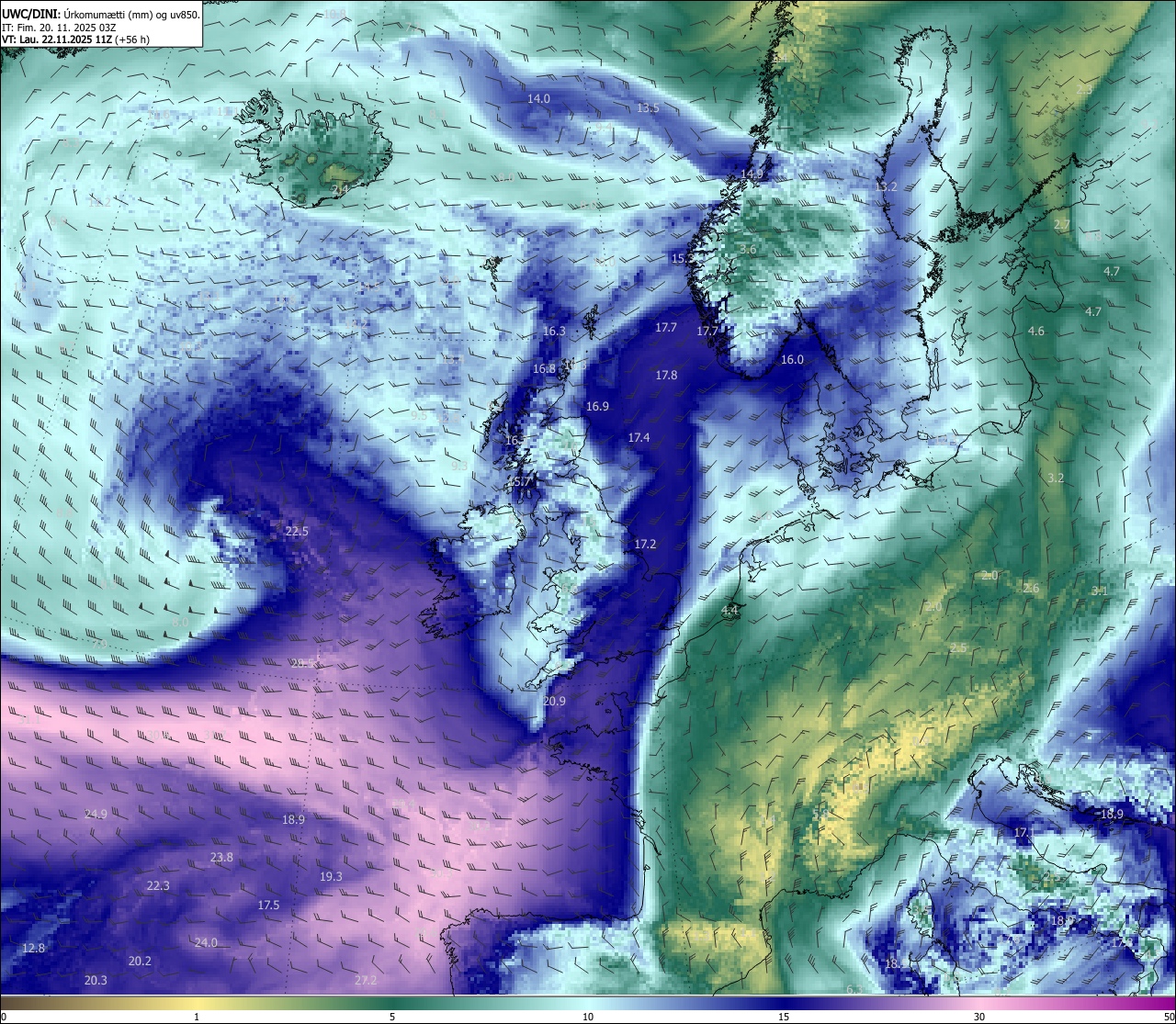The width and height of the screenshot is (1176, 1024).
Task: Click the 3.1 value label
Action: pyautogui.click(x=1099, y=591)
